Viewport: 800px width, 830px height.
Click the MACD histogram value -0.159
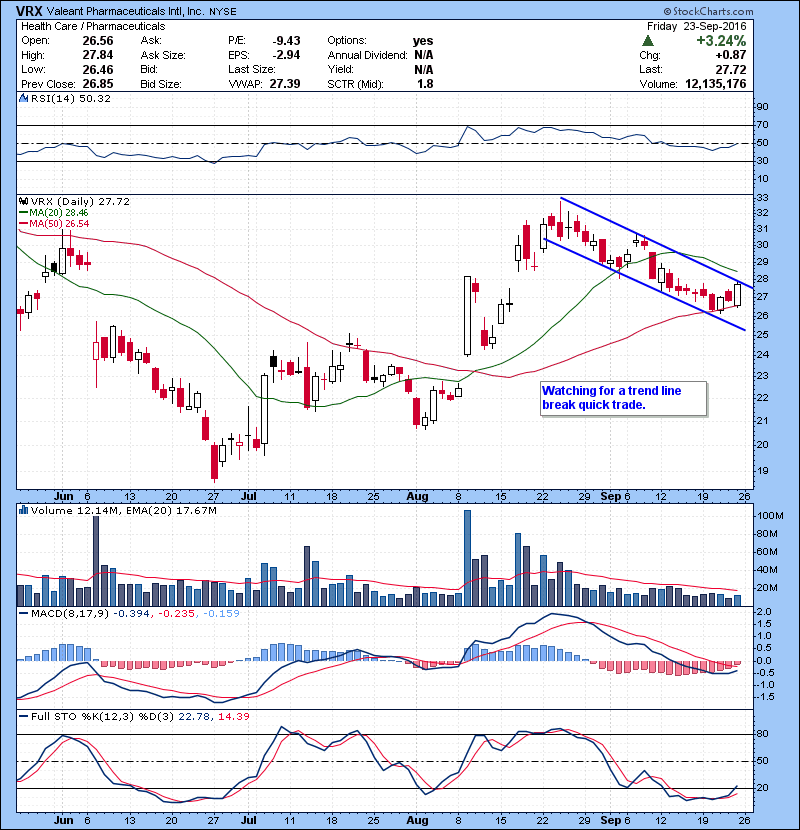221,613
